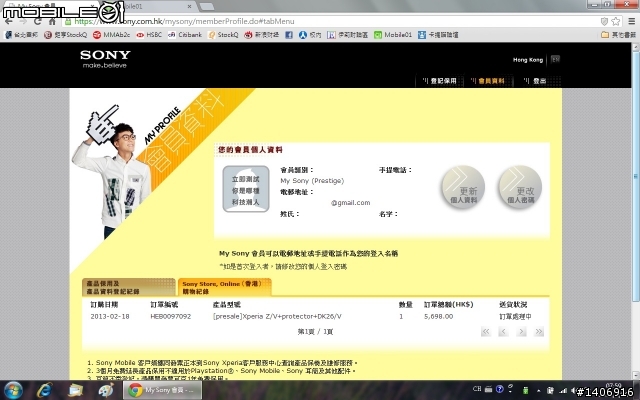Show hidden system tray icons arrow
The height and width of the screenshot is (400, 640).
click(x=538, y=391)
